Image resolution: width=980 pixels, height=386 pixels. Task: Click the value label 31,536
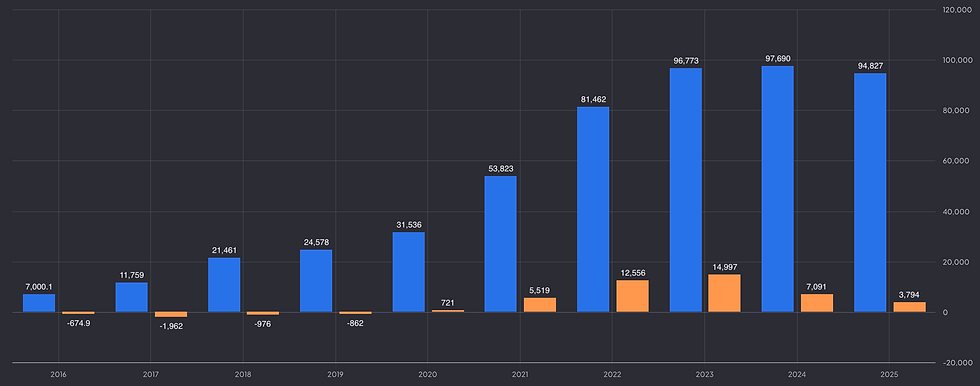pyautogui.click(x=409, y=225)
